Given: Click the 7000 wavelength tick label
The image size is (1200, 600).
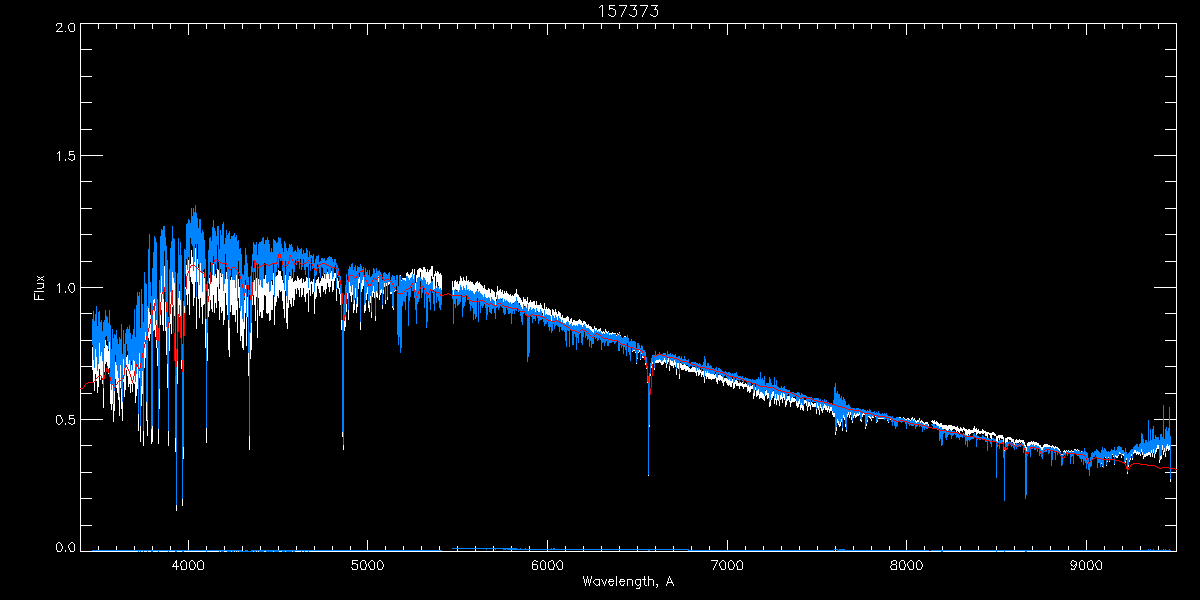Looking at the screenshot, I should click(x=727, y=566).
